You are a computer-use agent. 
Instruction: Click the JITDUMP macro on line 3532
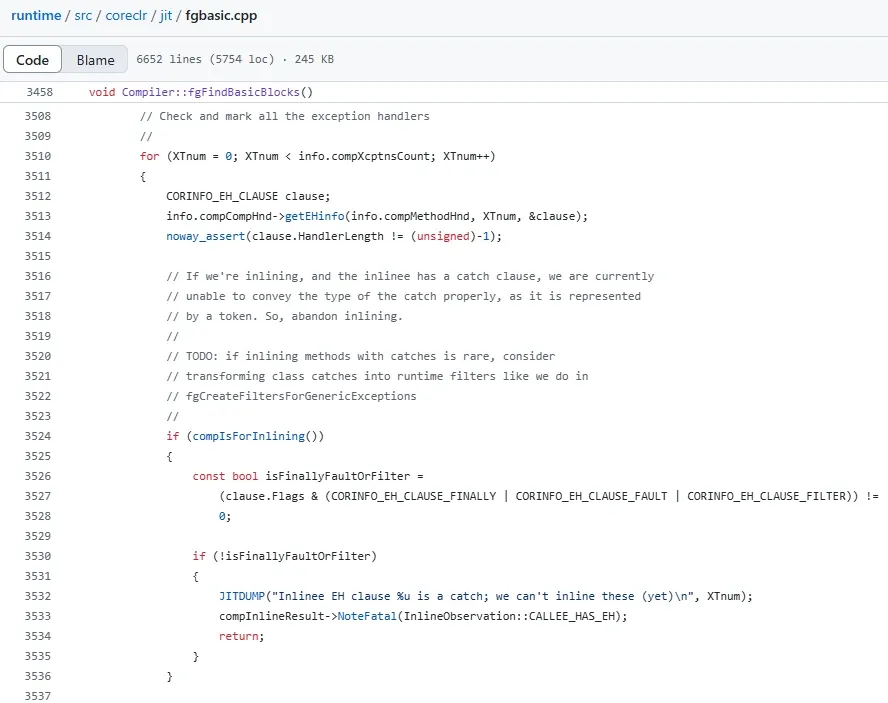pyautogui.click(x=242, y=597)
